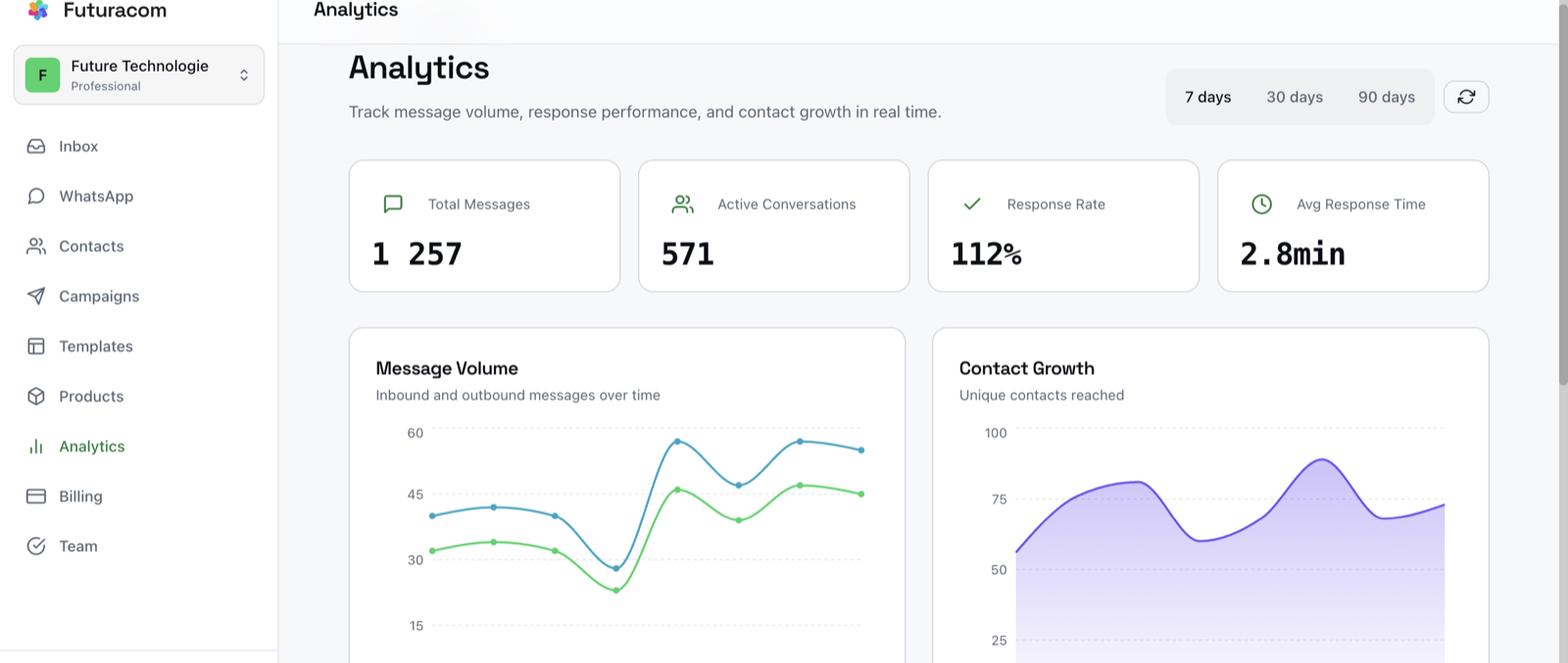The image size is (1568, 663).
Task: Click the Billing credit card icon
Action: [36, 496]
